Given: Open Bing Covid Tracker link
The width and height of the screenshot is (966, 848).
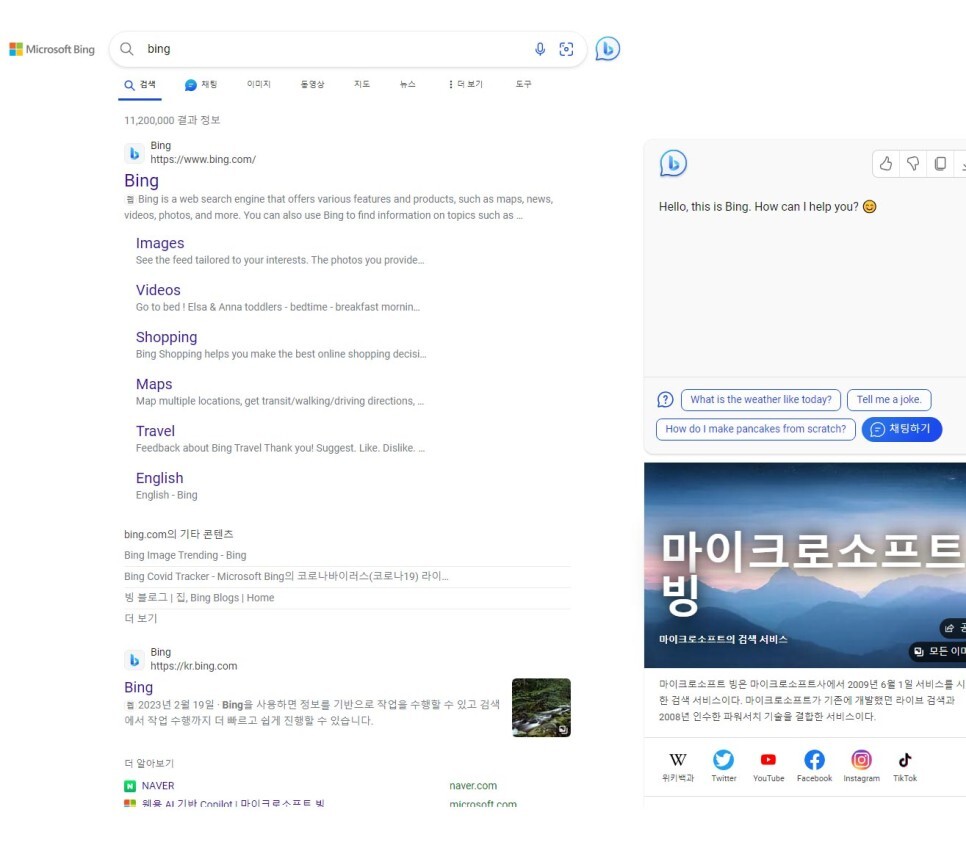Looking at the screenshot, I should [x=286, y=576].
